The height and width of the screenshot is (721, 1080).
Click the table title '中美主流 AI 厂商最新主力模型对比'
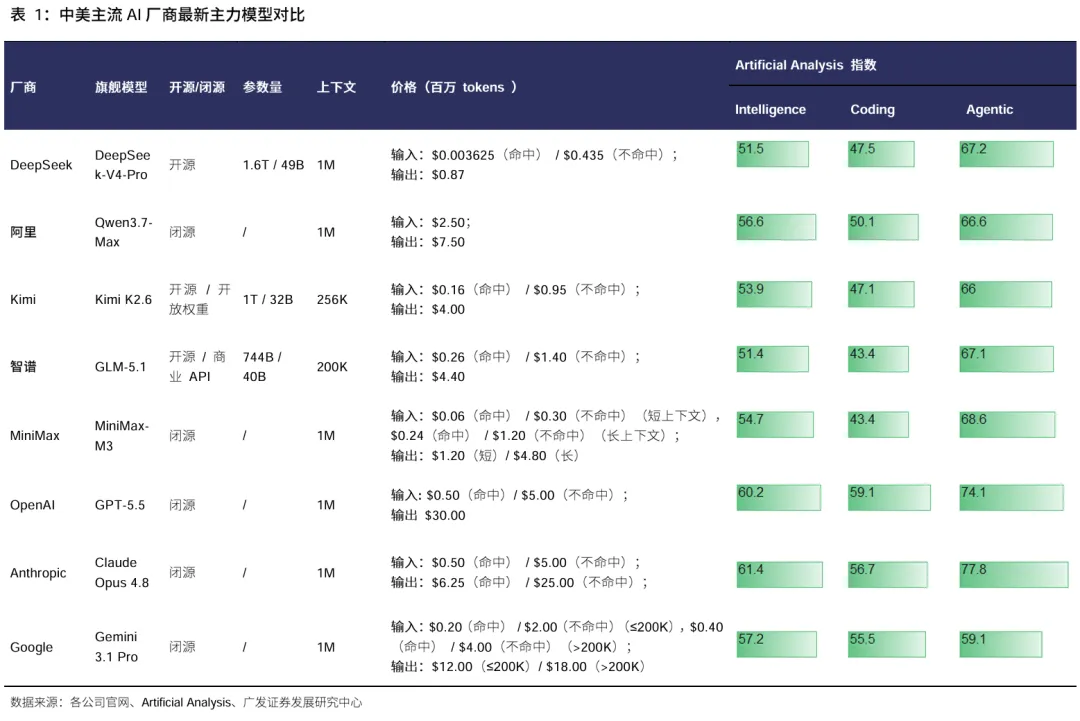(182, 14)
